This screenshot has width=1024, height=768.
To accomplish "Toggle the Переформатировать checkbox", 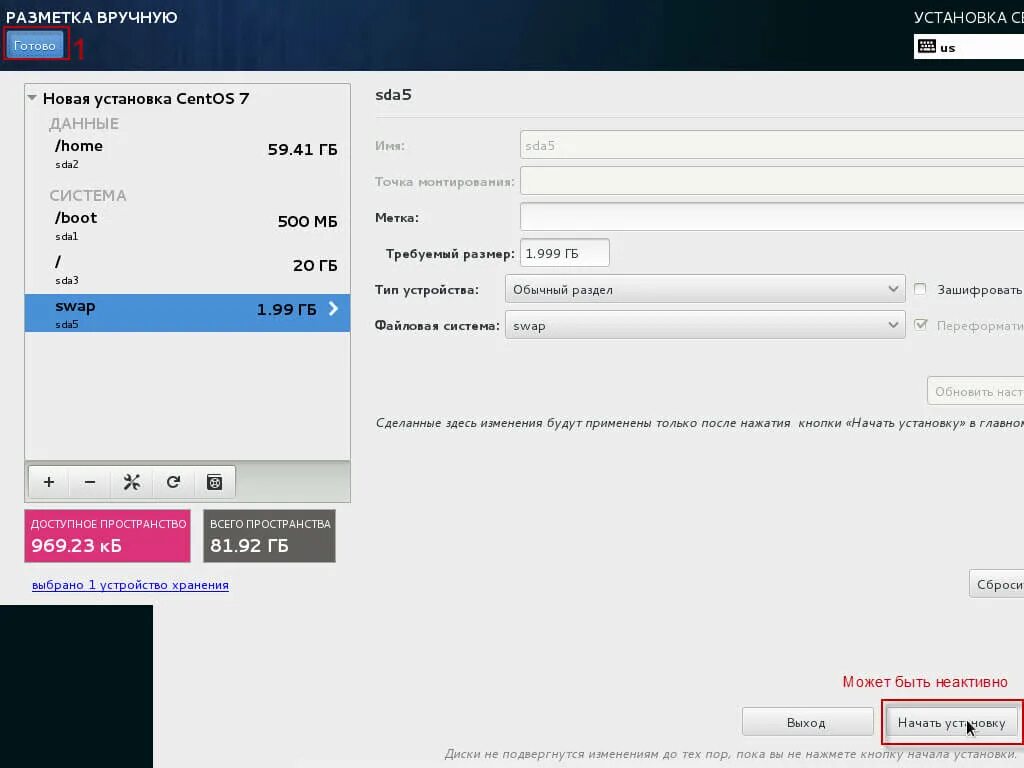I will (921, 325).
